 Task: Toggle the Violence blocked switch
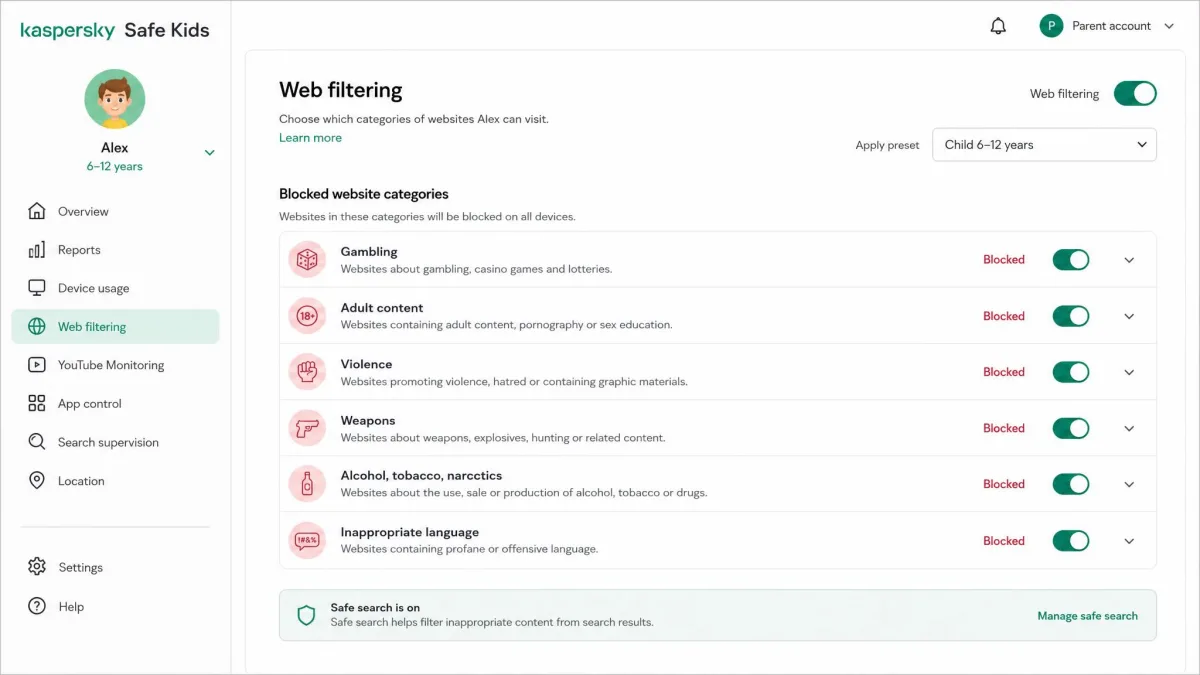pos(1070,372)
